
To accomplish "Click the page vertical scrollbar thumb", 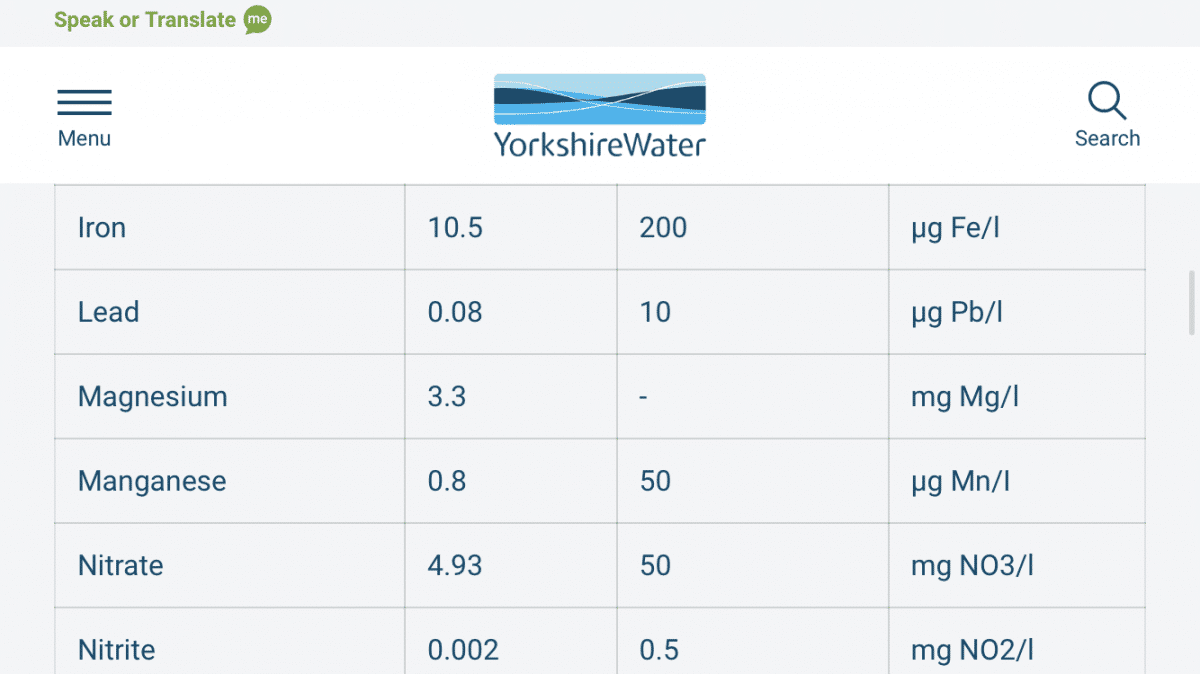I will (1192, 302).
